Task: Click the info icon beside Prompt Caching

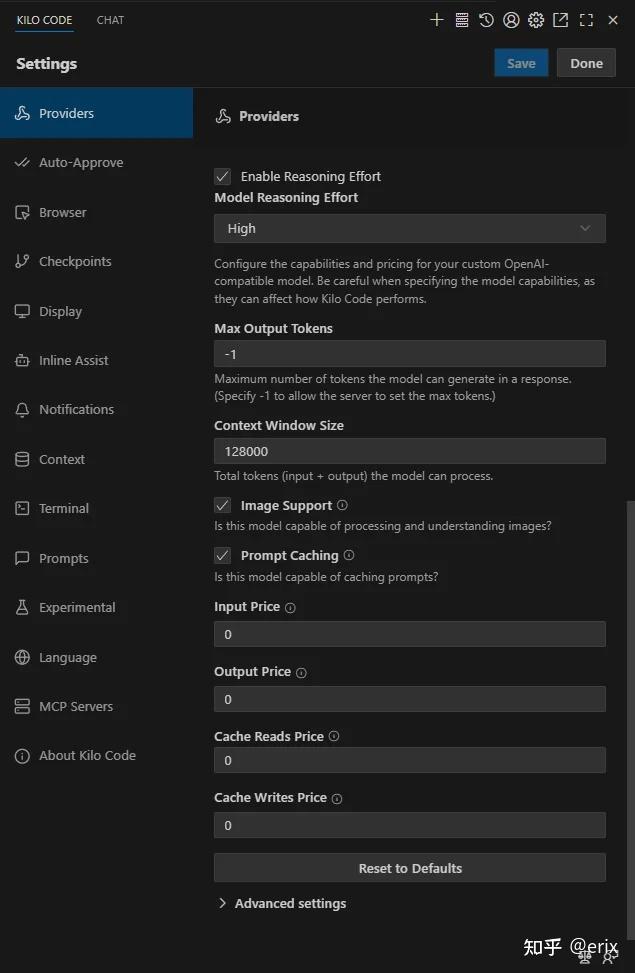Action: (x=349, y=555)
